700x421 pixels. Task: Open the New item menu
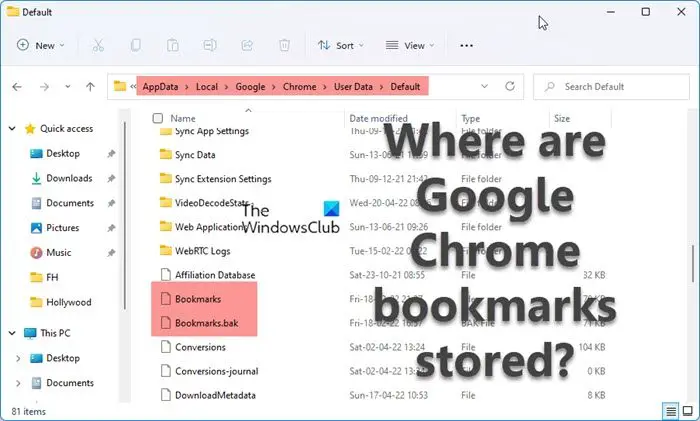point(41,46)
